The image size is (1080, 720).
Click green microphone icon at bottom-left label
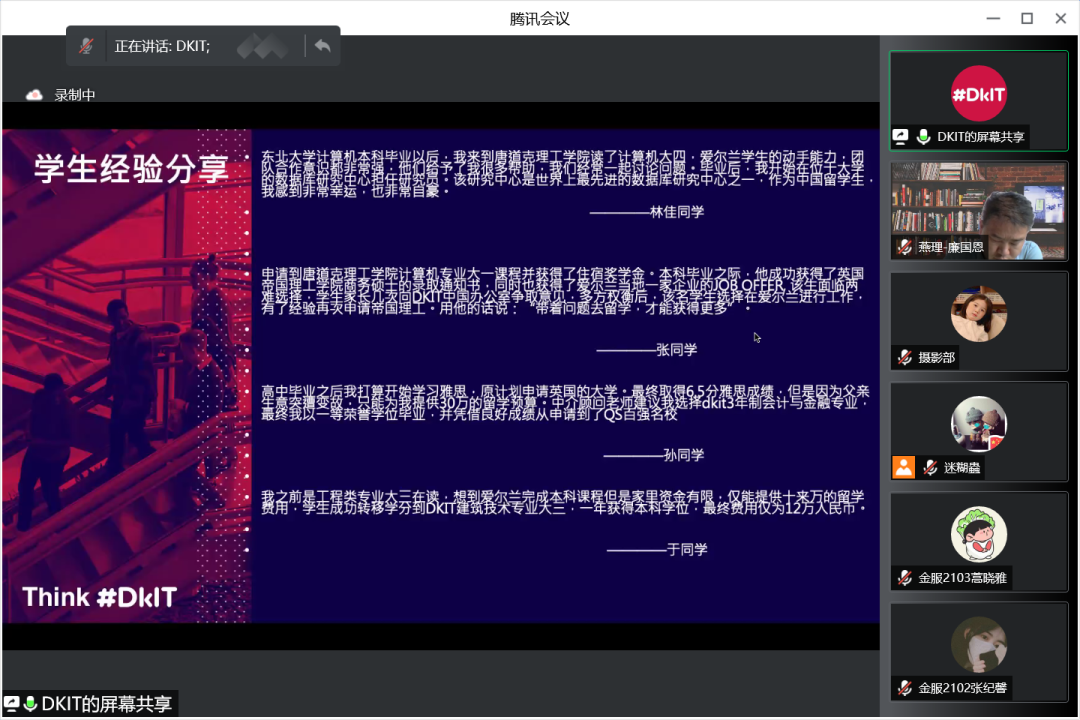pyautogui.click(x=30, y=704)
